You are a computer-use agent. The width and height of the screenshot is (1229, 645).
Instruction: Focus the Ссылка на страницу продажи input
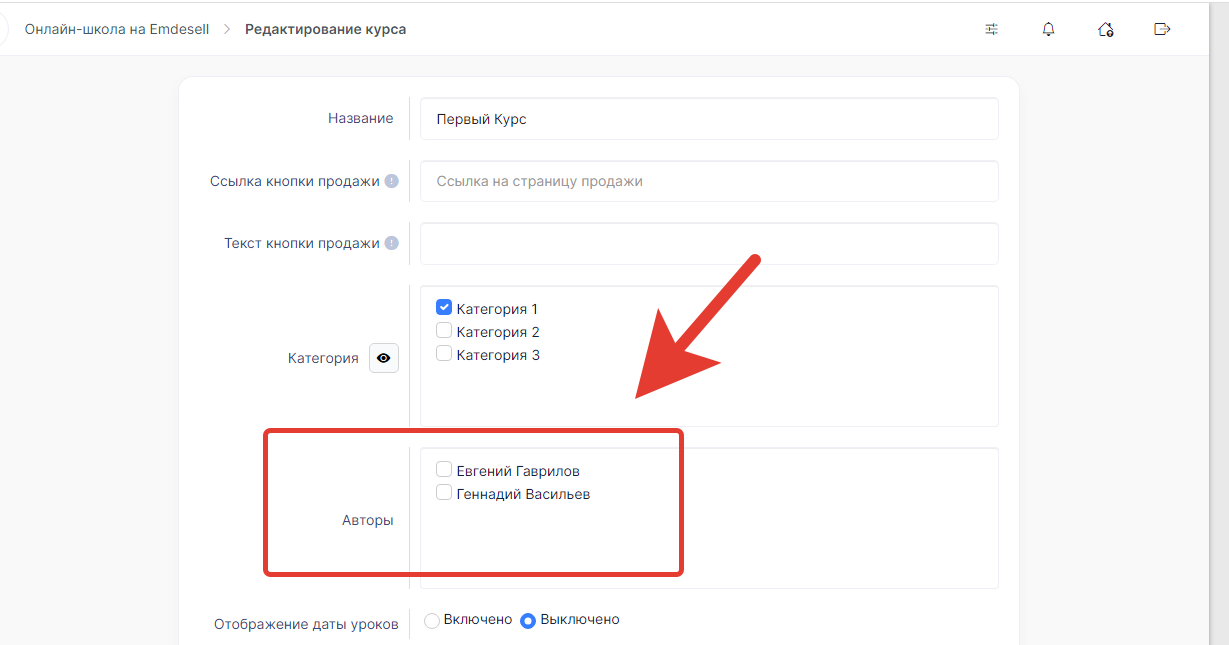click(x=708, y=181)
